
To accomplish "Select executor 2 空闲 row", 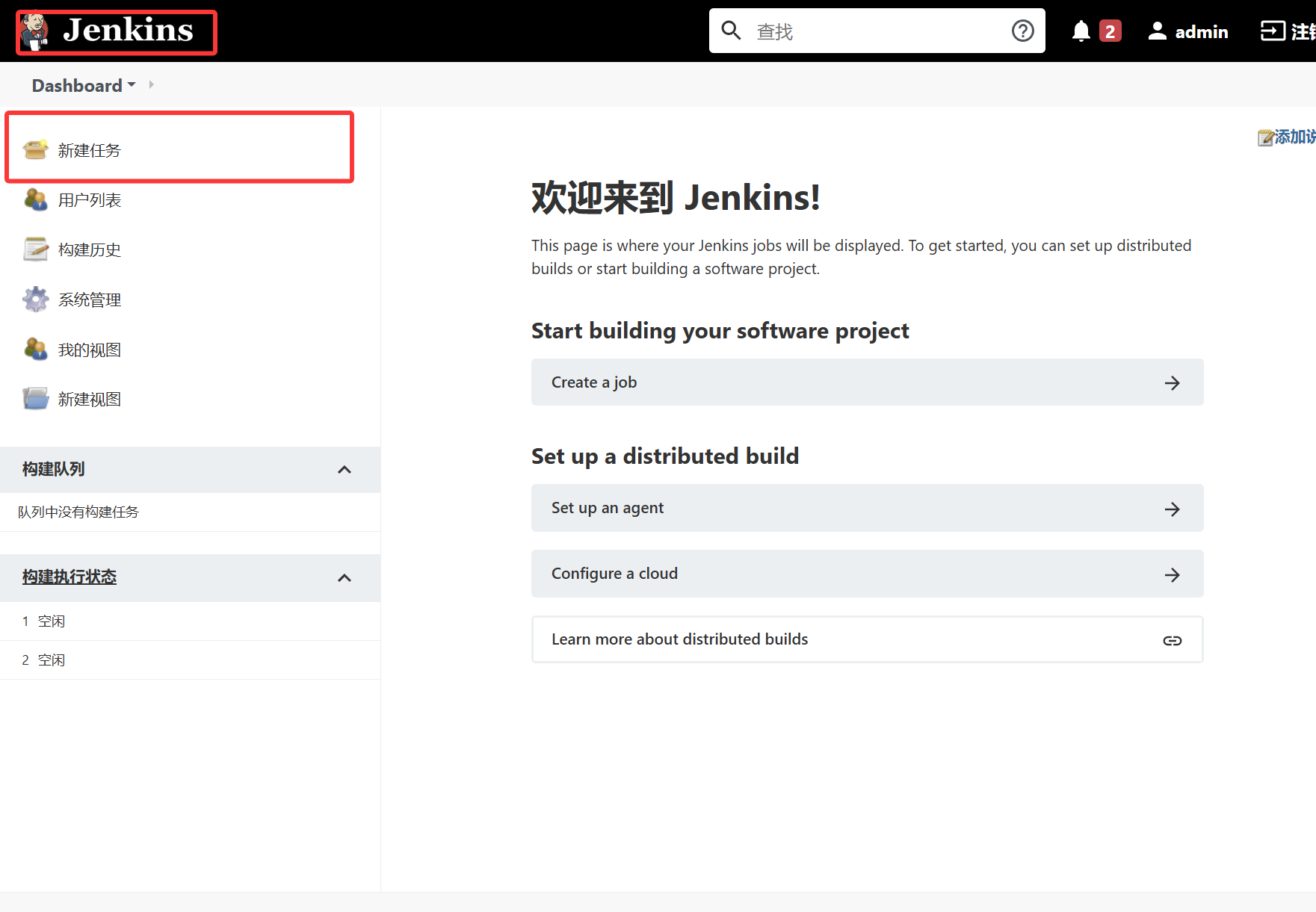I will 191,660.
